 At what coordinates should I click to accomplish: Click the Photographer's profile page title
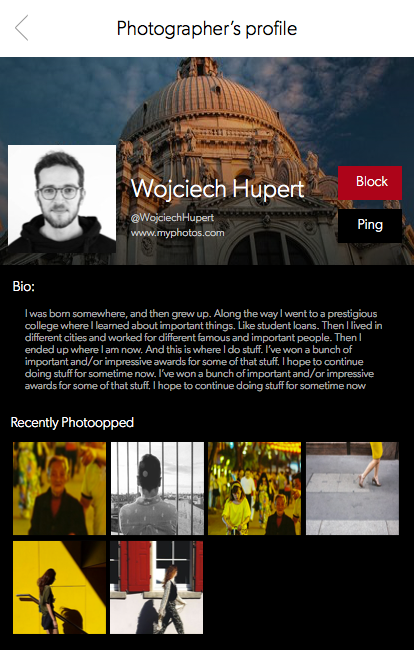pos(207,29)
